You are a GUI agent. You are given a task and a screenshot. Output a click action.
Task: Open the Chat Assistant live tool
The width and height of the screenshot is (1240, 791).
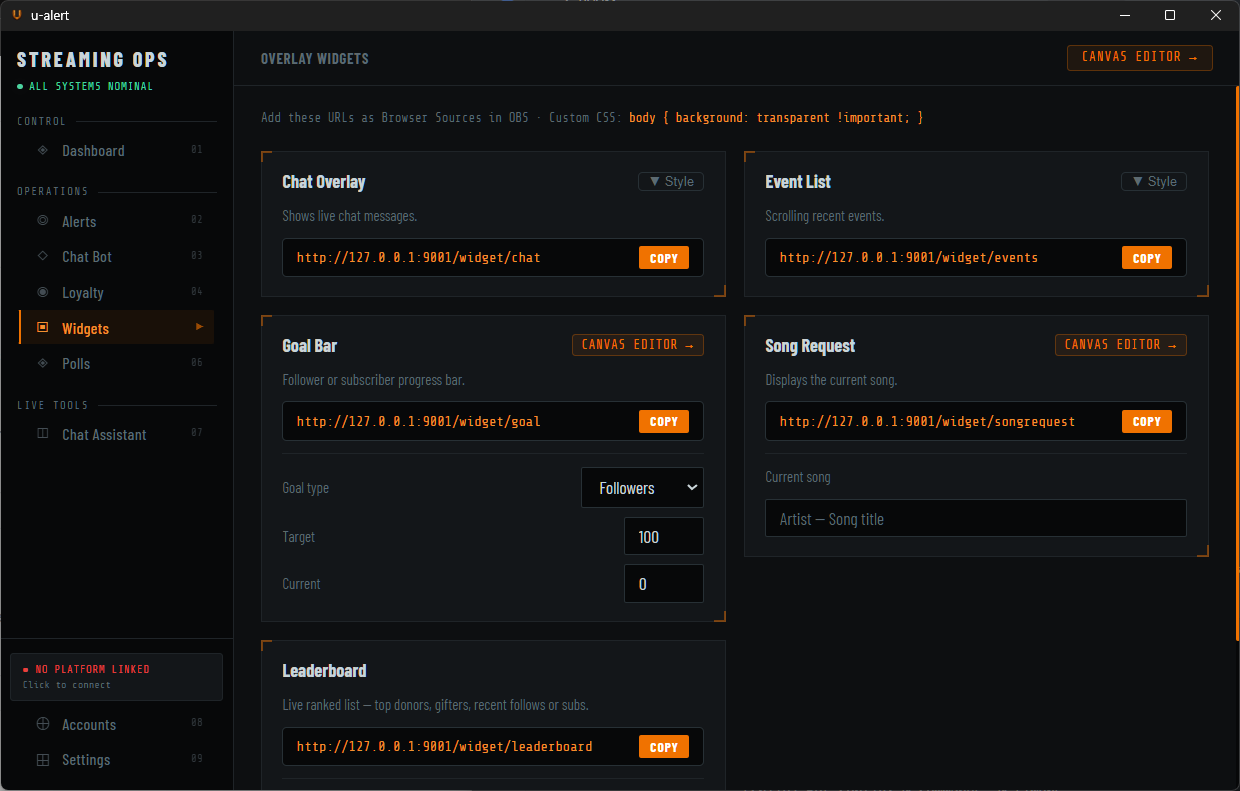[117, 434]
